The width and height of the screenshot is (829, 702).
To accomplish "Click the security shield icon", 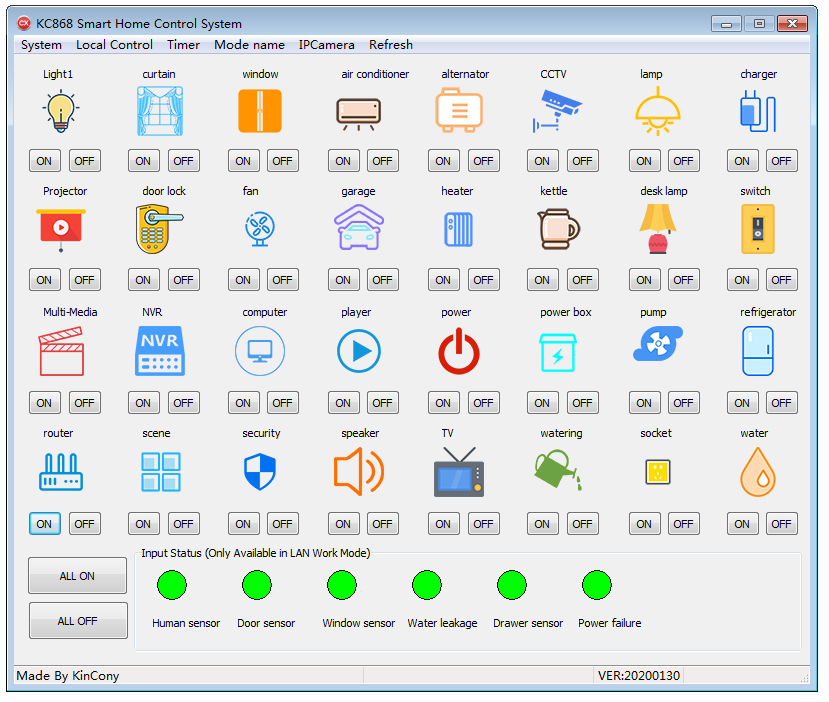I will pyautogui.click(x=259, y=472).
